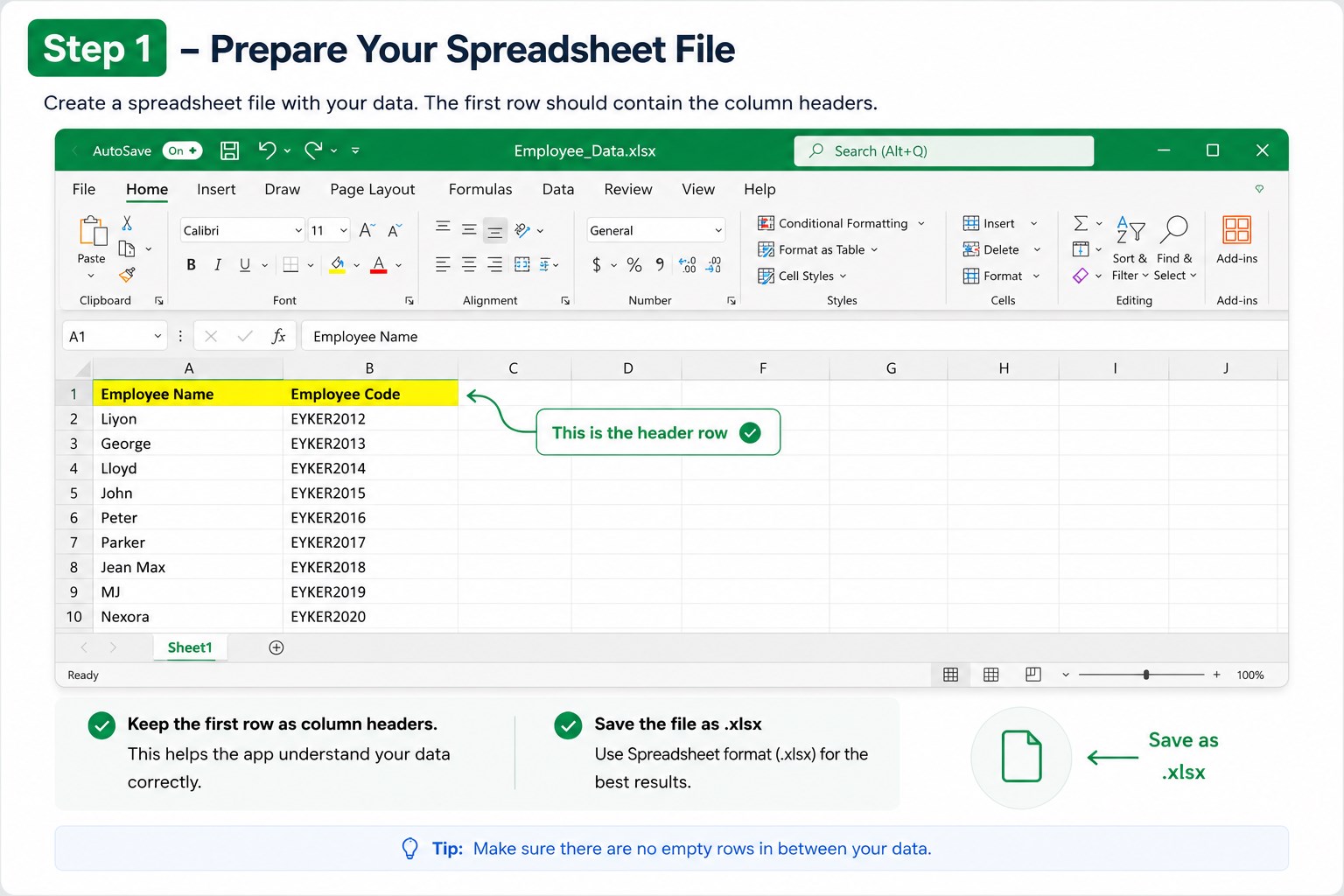Click Increase Font Size icon
Screen dimensions: 1344x896
[x=367, y=230]
